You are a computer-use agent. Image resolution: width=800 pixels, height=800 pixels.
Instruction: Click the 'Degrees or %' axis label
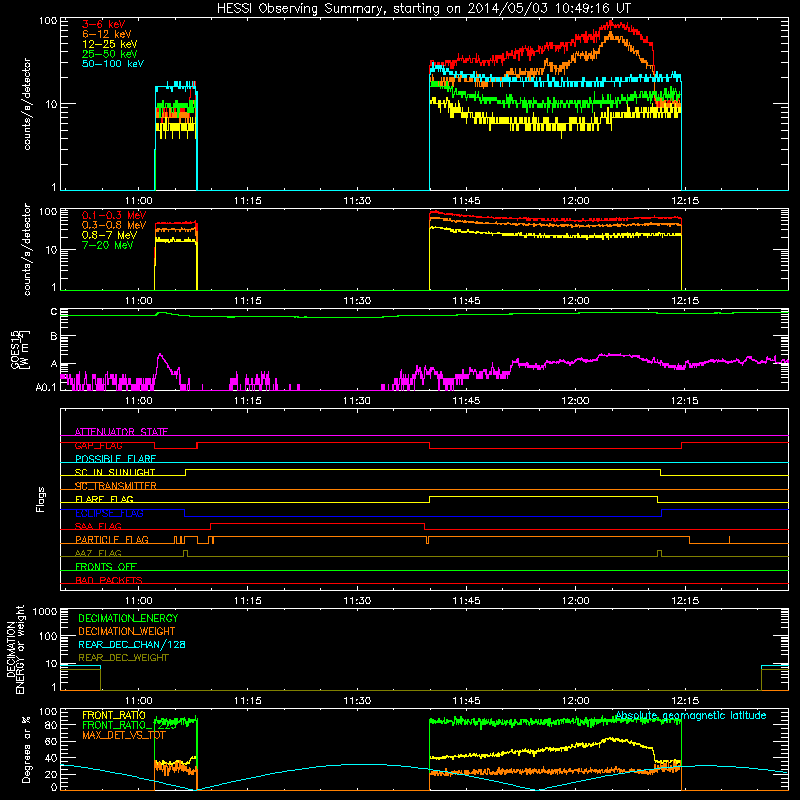26,749
